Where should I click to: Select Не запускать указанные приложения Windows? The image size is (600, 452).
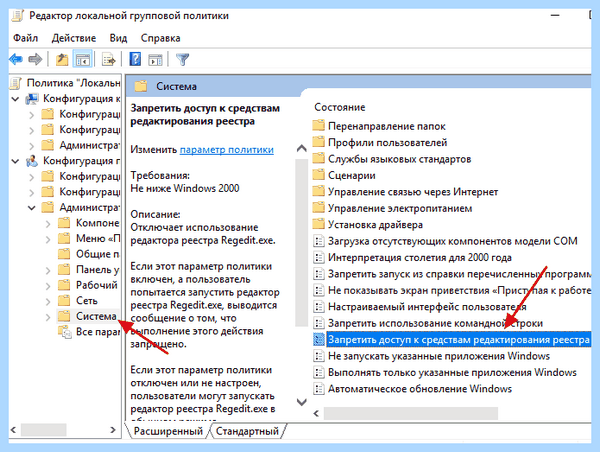pos(439,356)
